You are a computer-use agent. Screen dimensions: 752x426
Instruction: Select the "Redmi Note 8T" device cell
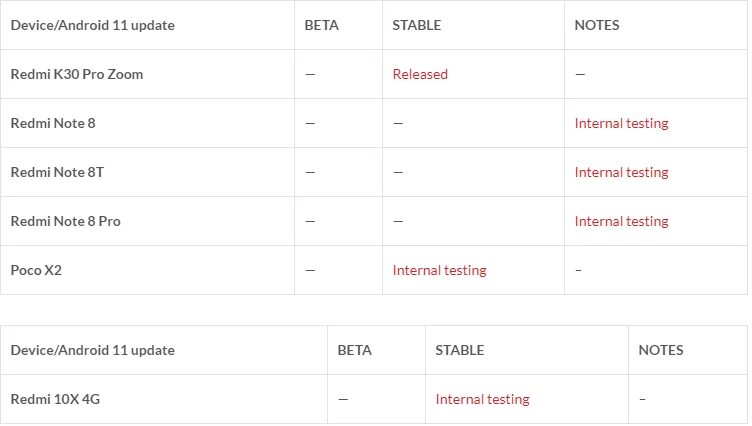pos(57,172)
